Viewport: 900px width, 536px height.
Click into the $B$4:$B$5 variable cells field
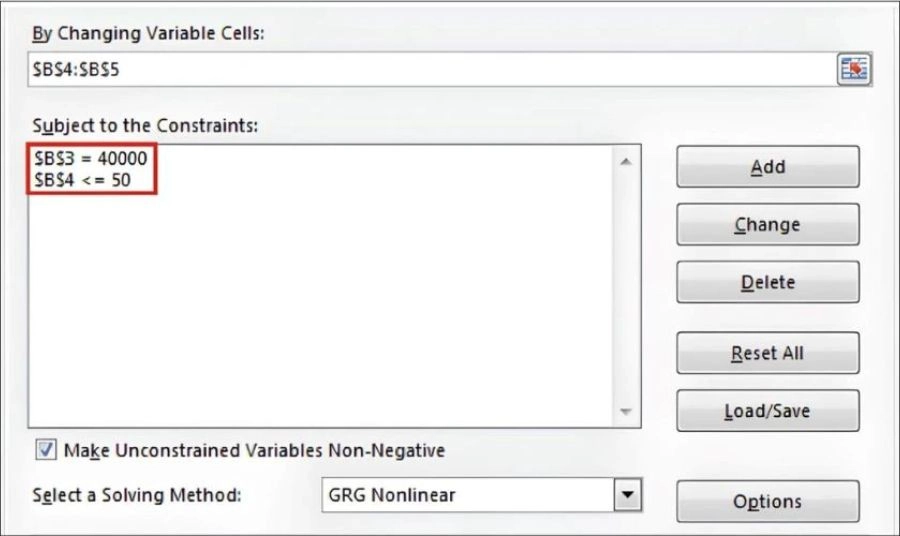(x=430, y=69)
